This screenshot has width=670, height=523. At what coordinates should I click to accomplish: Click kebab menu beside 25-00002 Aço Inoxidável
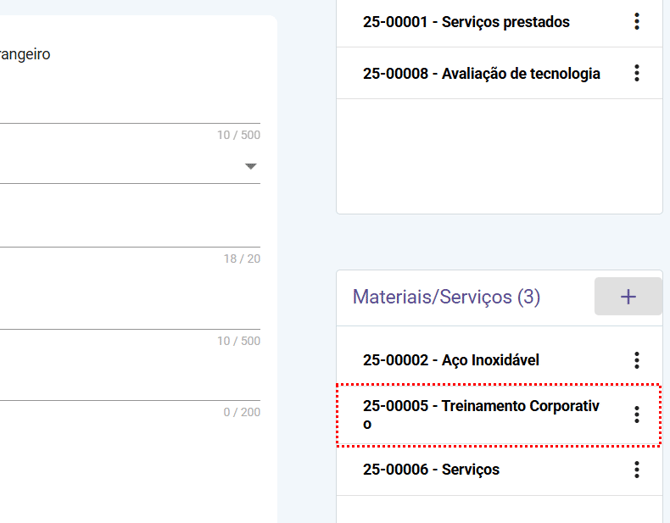636,360
